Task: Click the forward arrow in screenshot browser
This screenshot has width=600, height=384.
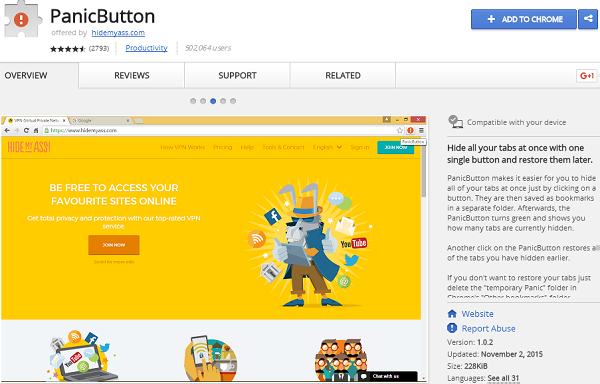Action: (x=16, y=130)
